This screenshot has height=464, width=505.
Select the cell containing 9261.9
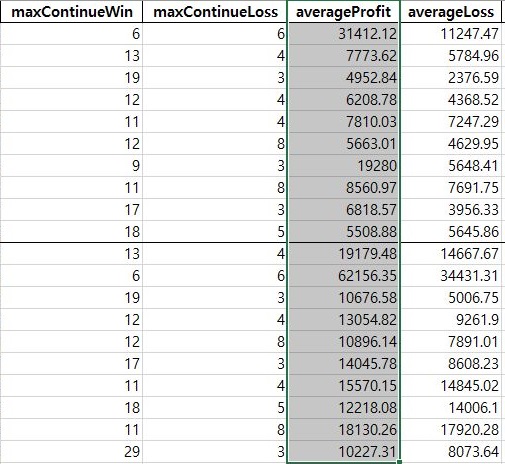(x=451, y=320)
